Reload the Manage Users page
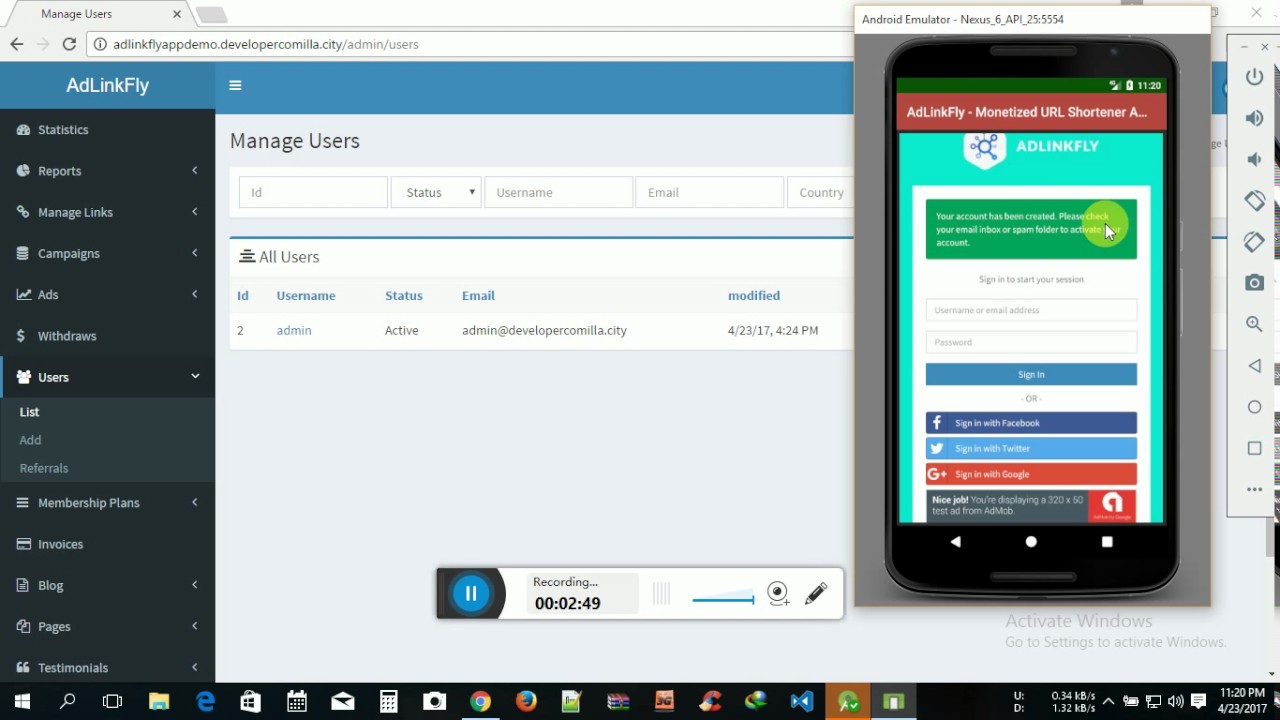The width and height of the screenshot is (1280, 720). point(69,44)
